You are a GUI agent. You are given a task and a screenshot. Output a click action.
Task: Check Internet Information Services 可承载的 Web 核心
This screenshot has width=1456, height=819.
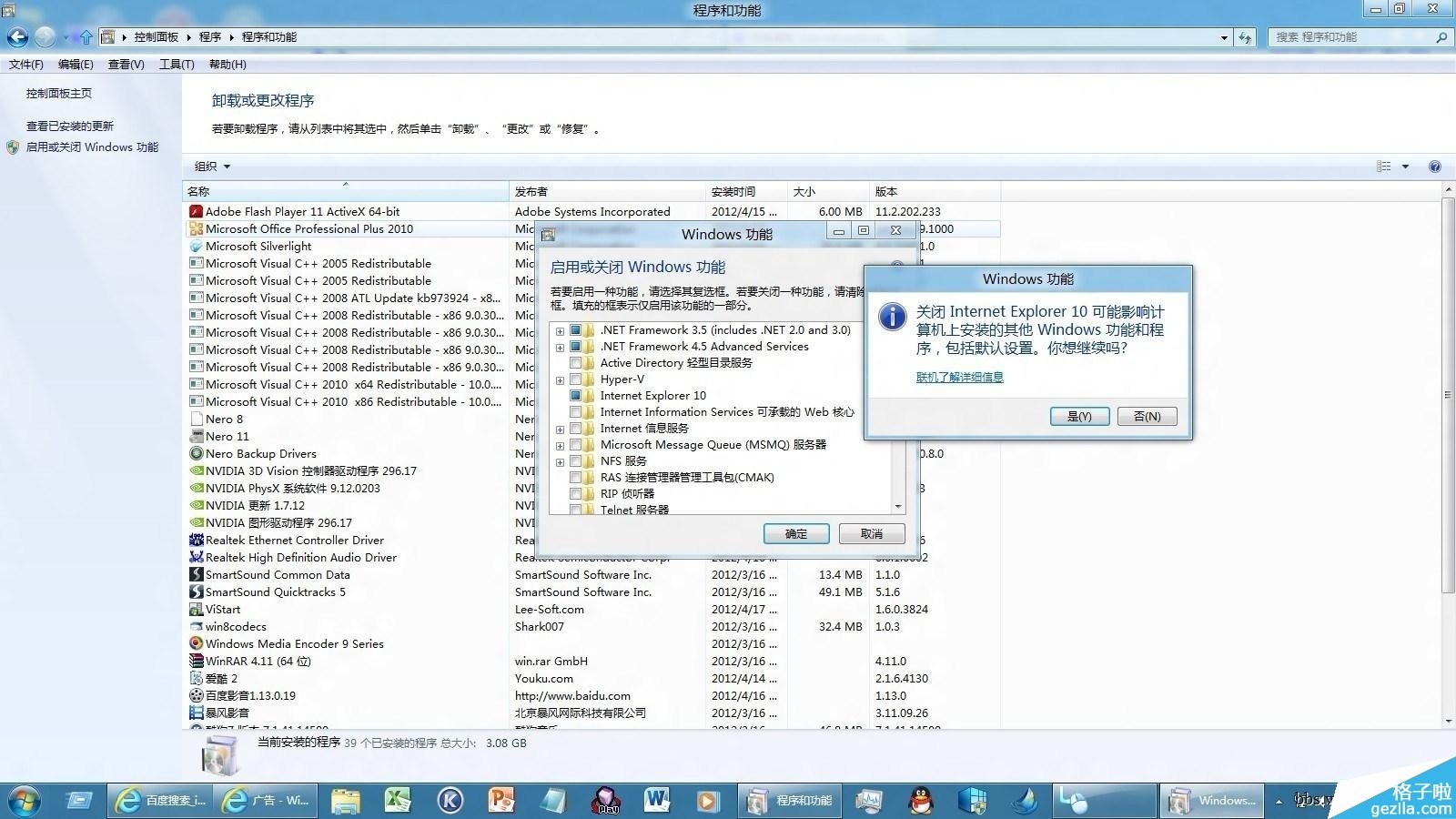coord(575,412)
